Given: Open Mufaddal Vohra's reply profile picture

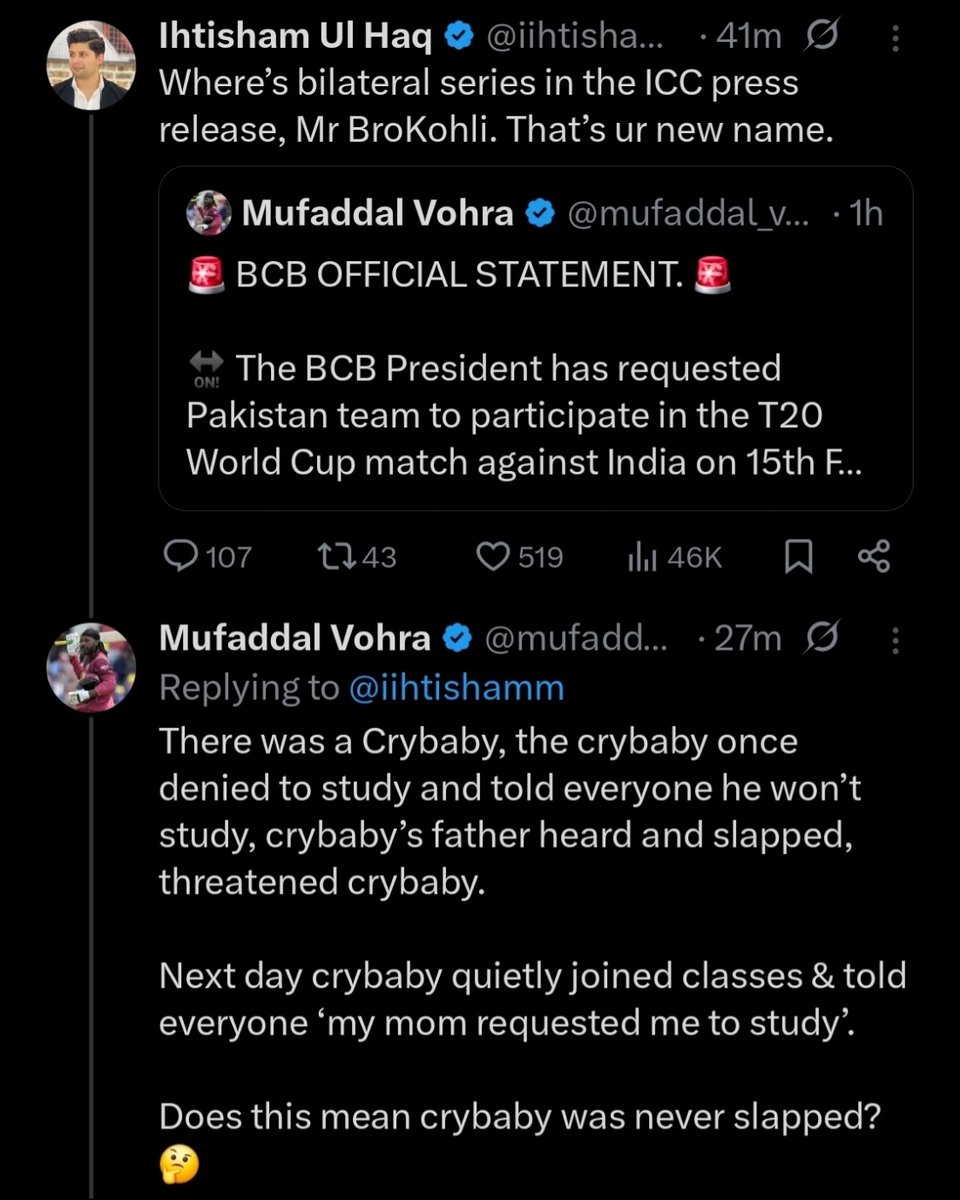Looking at the screenshot, I should coord(91,666).
